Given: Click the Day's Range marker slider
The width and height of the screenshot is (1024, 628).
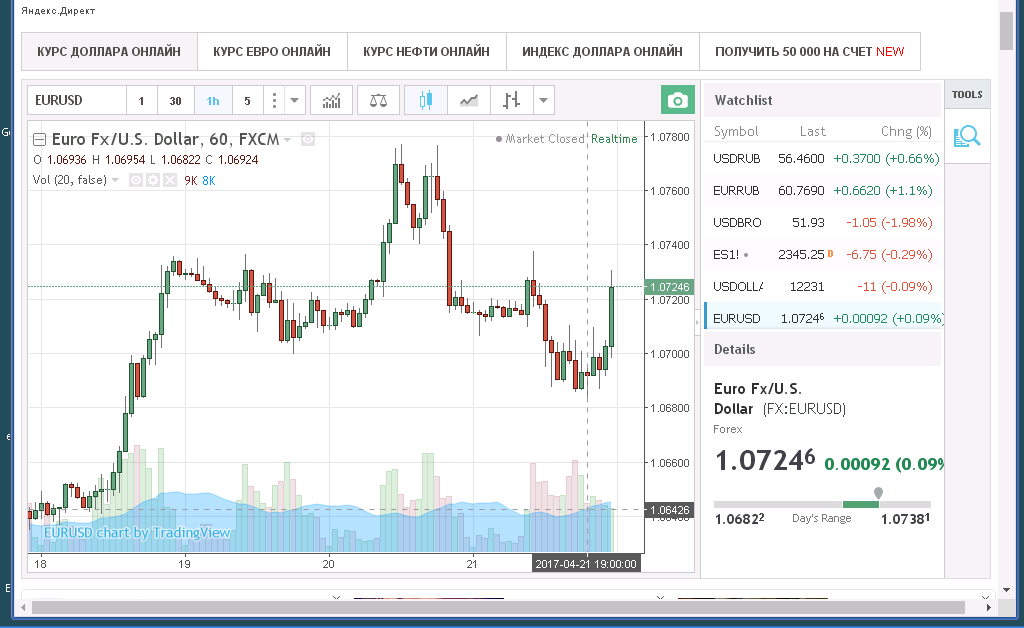Looking at the screenshot, I should pos(878,493).
